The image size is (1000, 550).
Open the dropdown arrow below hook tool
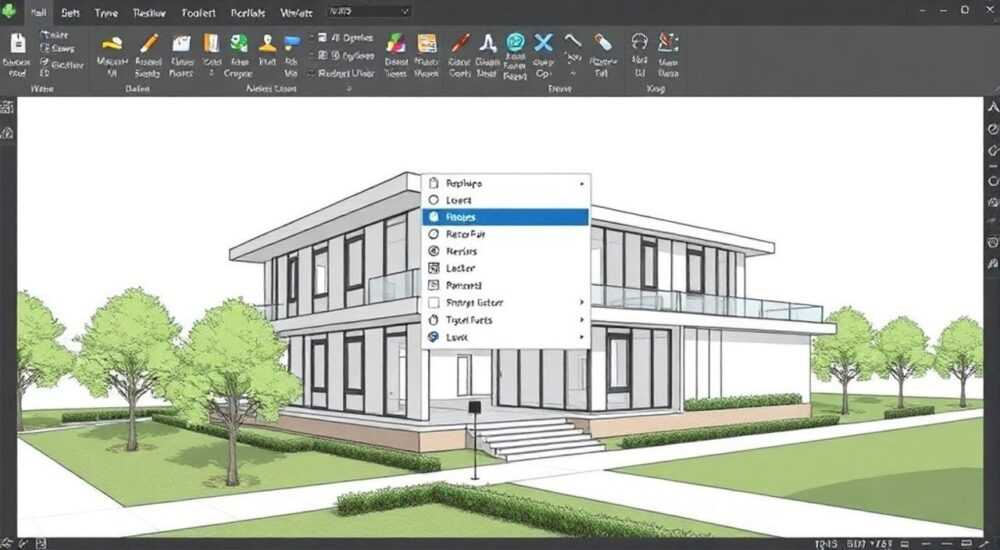click(x=573, y=74)
